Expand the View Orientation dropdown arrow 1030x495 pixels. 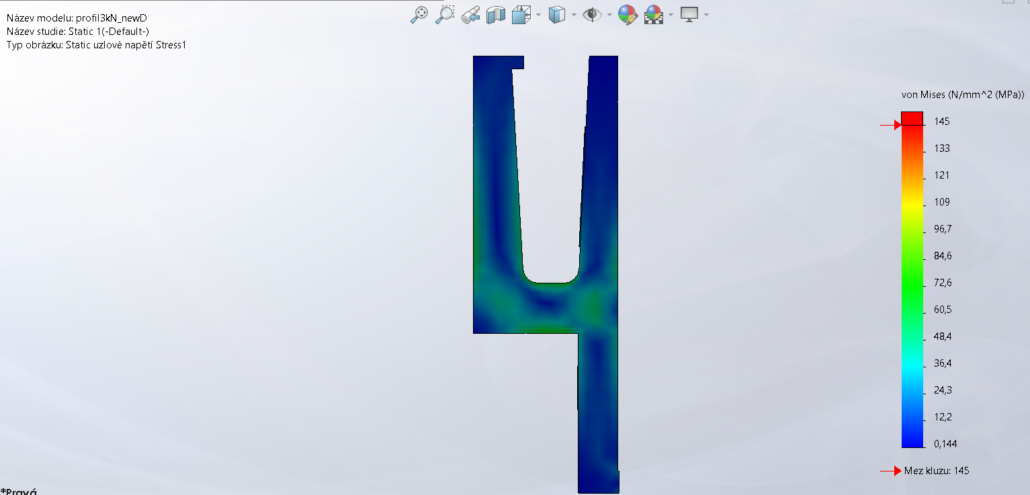tap(539, 15)
